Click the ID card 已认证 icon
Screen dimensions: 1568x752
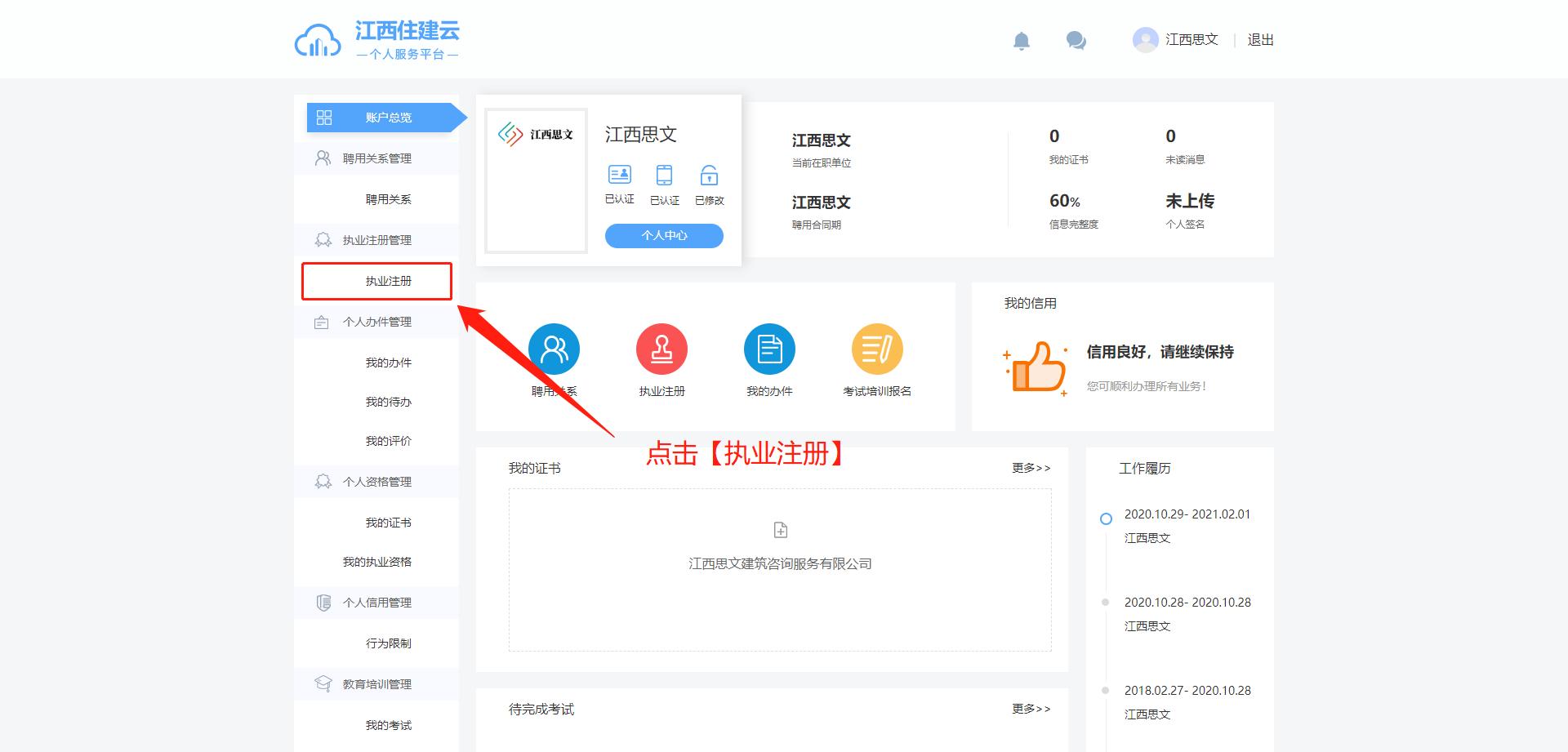coord(619,175)
